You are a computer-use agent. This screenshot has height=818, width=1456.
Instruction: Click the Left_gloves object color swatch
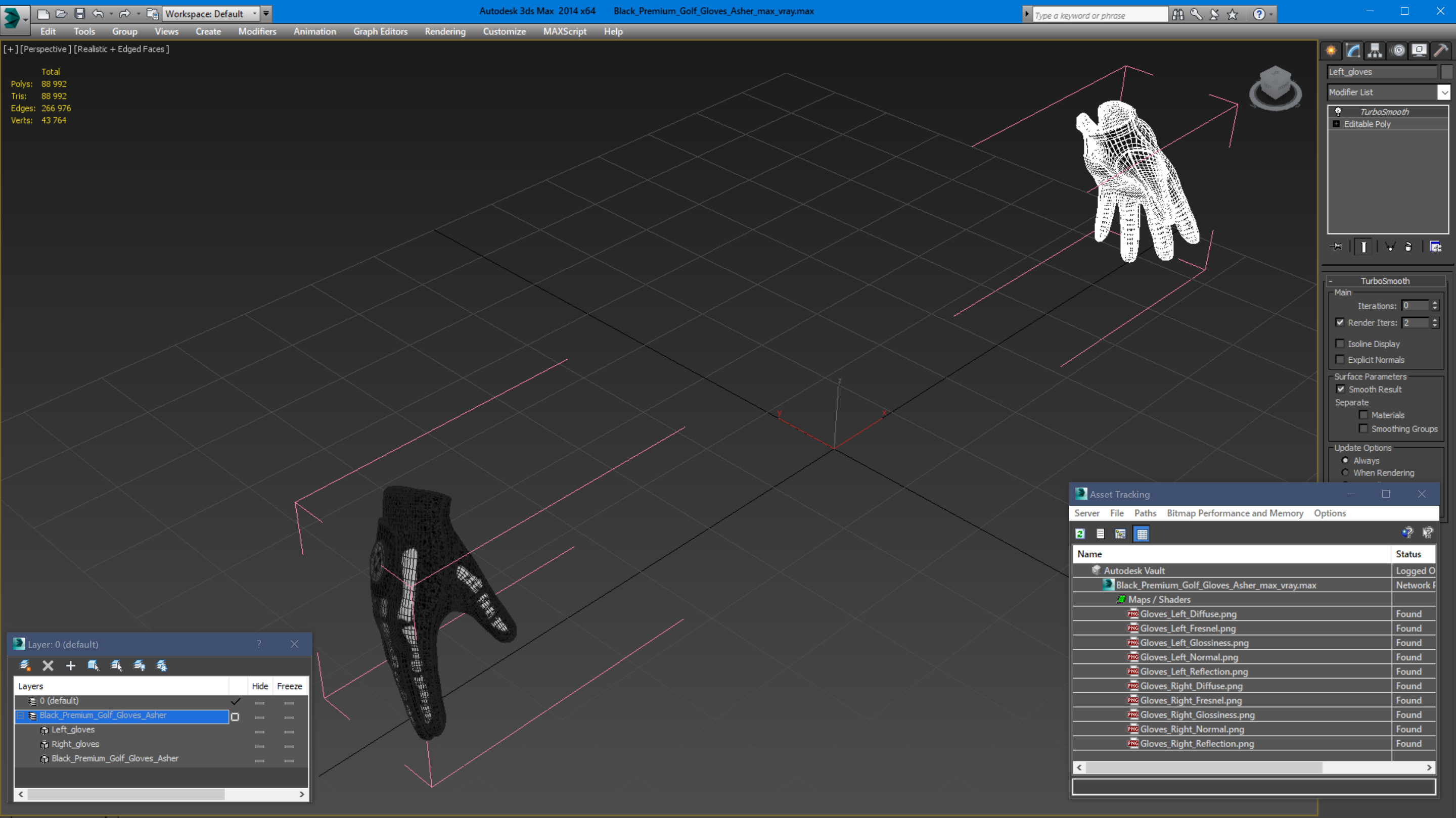click(x=1446, y=72)
